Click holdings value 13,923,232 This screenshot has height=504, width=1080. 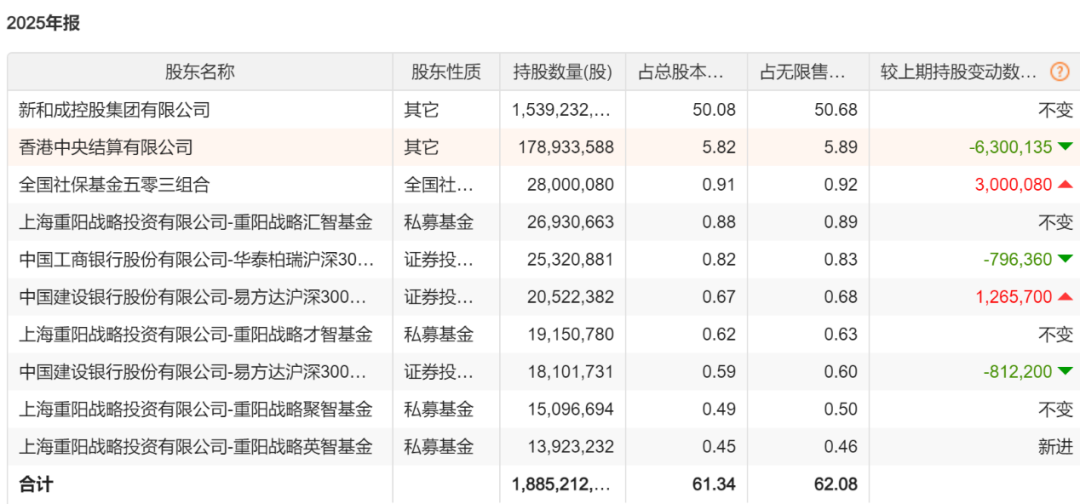(x=572, y=447)
